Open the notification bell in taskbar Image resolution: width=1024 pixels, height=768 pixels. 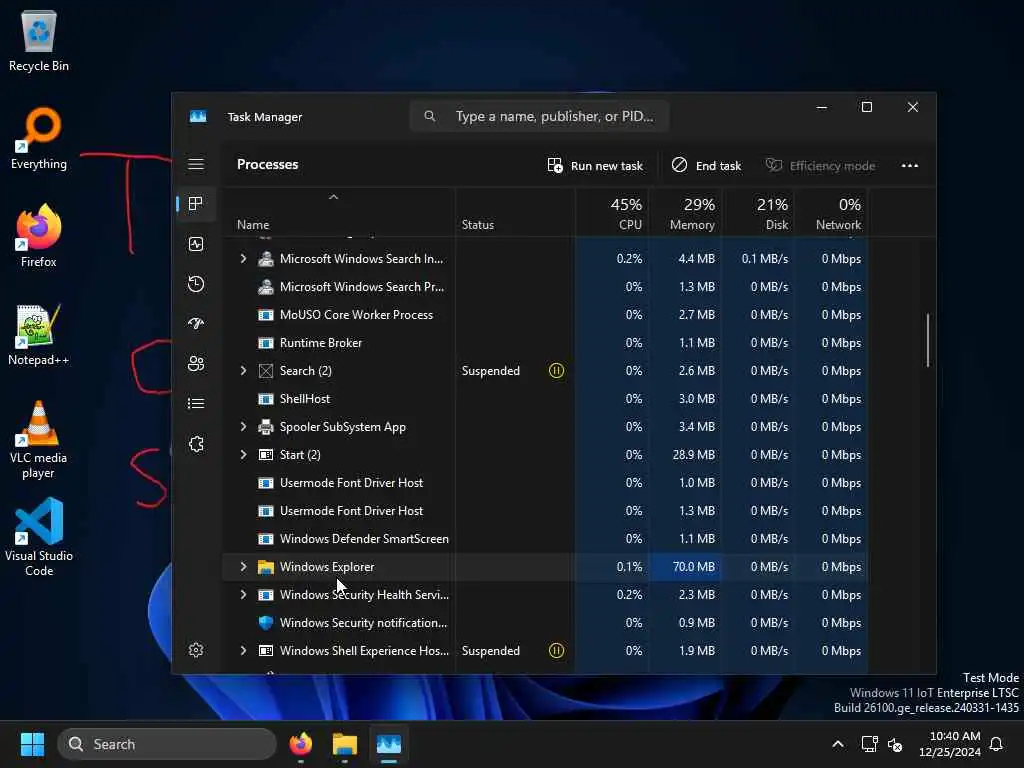click(997, 744)
